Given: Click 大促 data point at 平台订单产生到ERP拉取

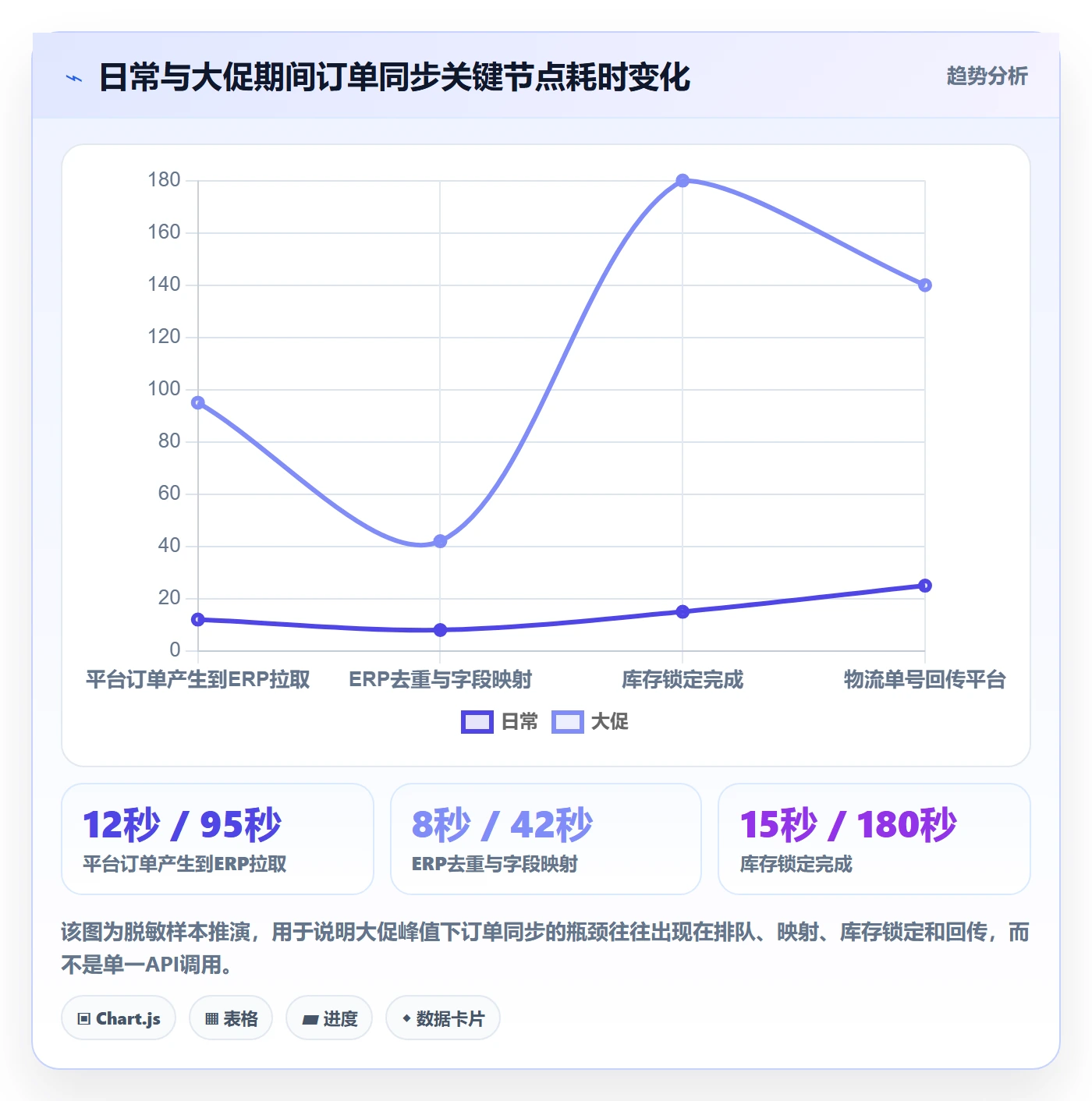Looking at the screenshot, I should [198, 403].
